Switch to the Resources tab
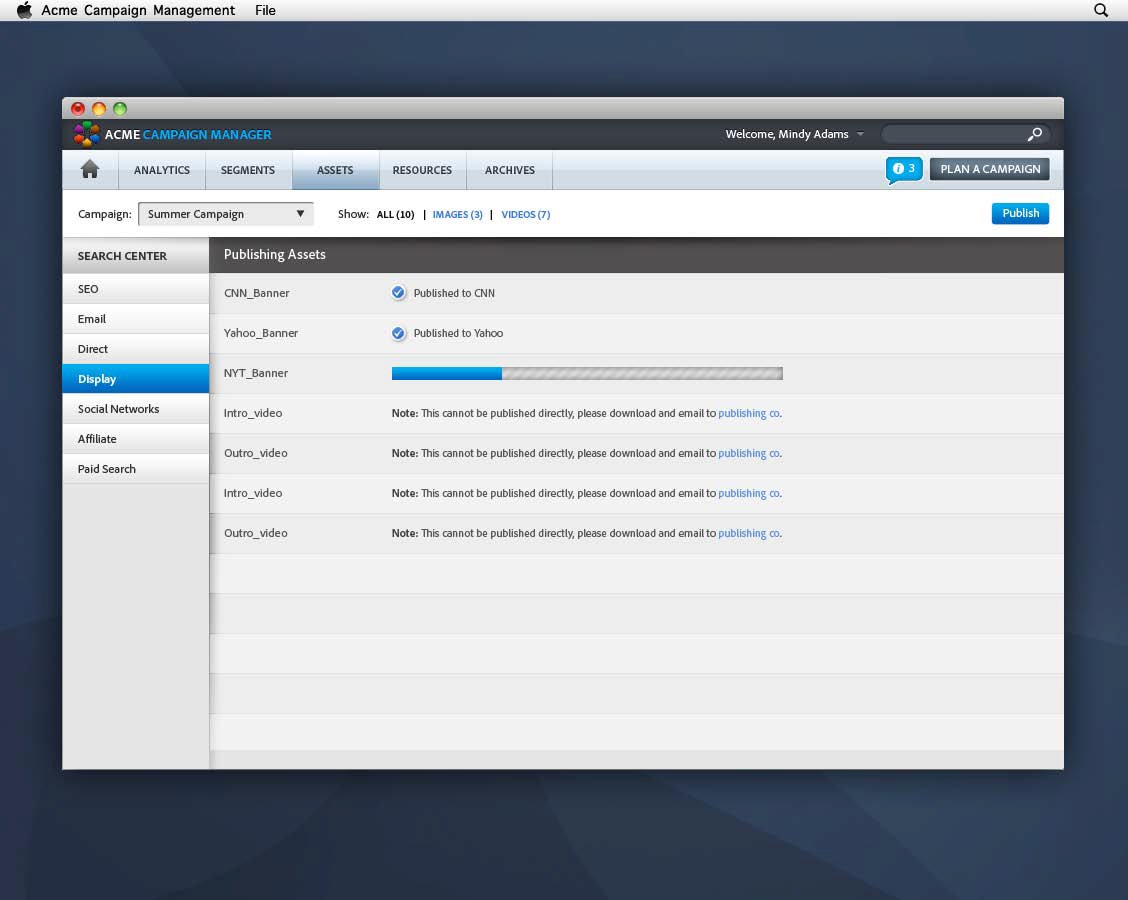Viewport: 1128px width, 900px height. pyautogui.click(x=422, y=170)
